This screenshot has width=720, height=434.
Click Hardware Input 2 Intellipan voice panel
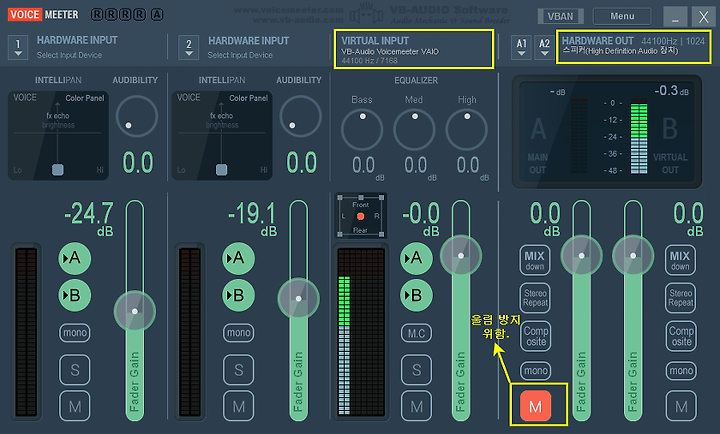coord(222,135)
